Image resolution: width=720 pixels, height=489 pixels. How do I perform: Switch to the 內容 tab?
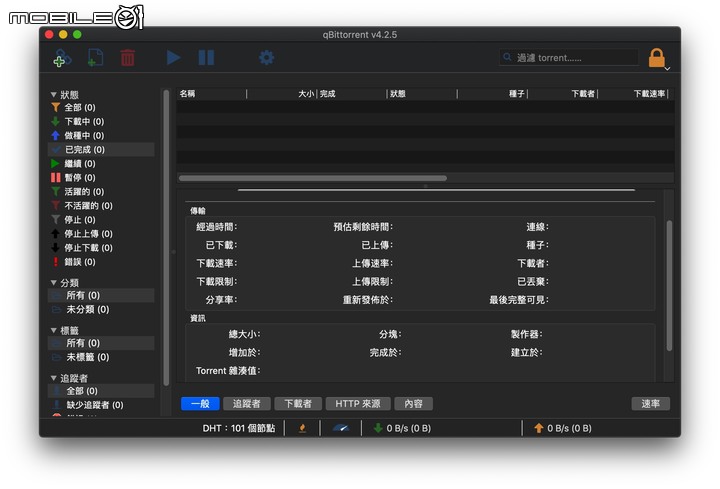coord(413,404)
